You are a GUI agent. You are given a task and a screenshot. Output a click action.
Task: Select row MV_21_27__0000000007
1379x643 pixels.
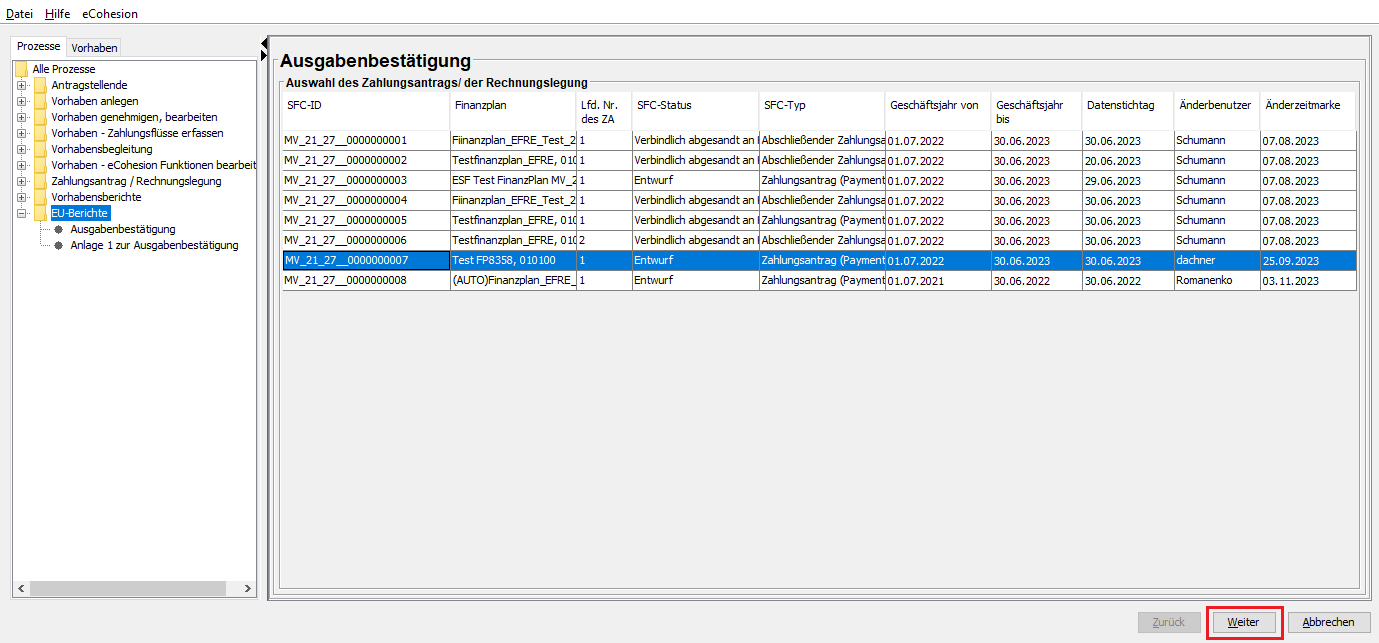[819, 260]
